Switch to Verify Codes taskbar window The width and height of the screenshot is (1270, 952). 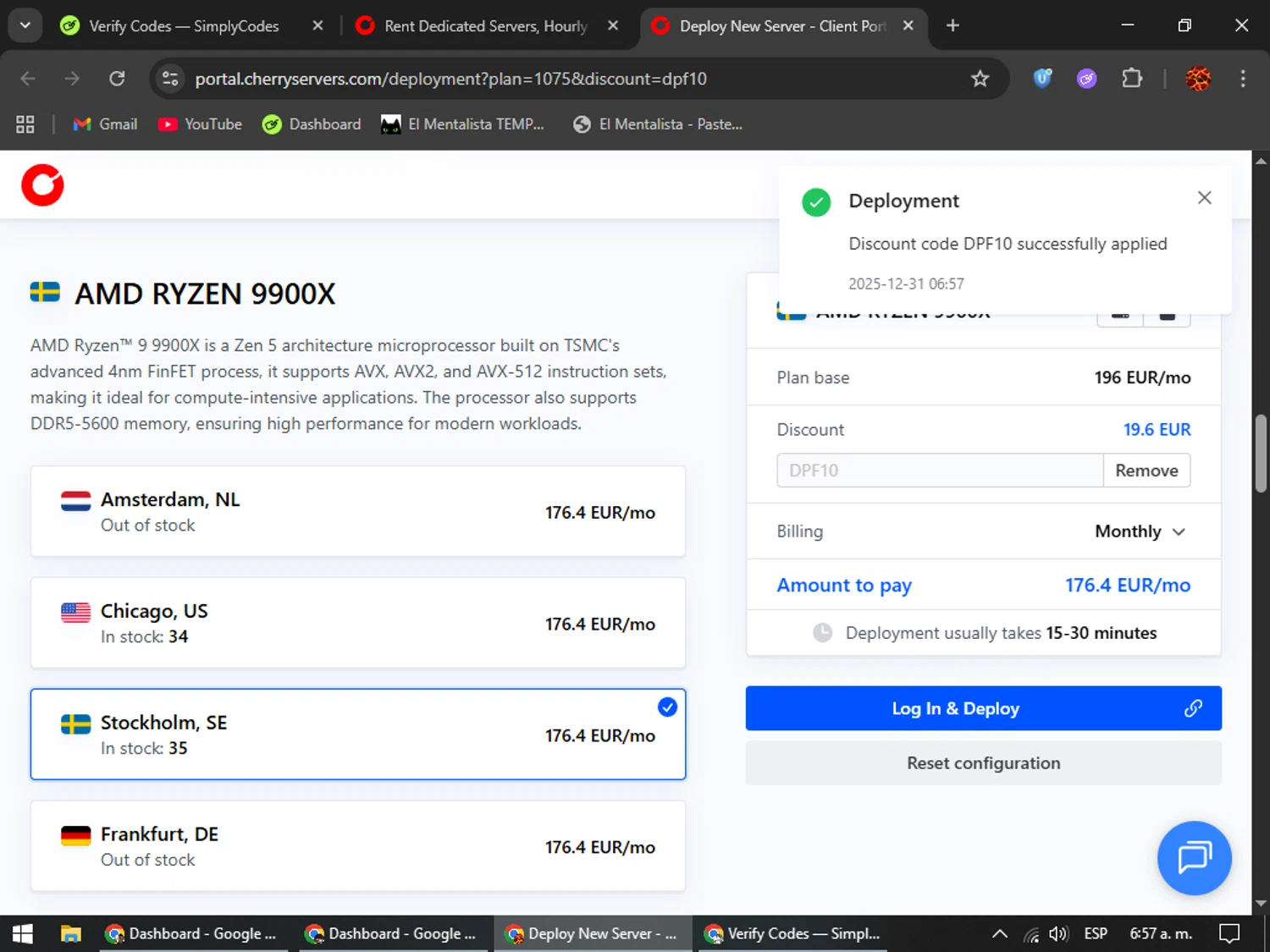pos(792,934)
